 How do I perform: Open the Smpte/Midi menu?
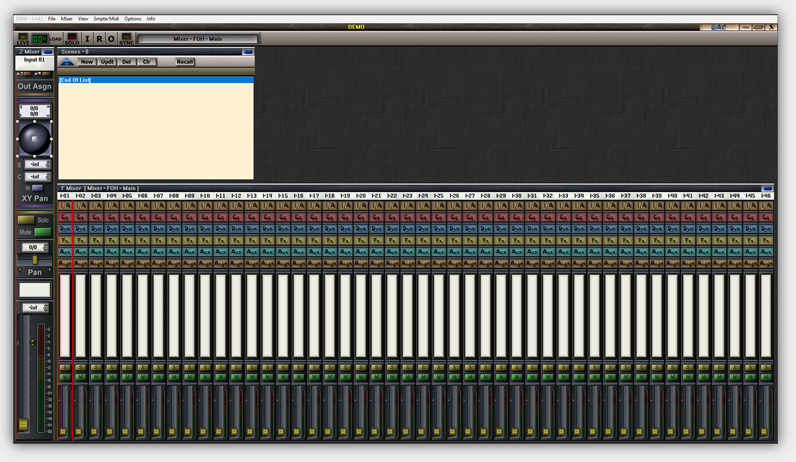click(x=106, y=18)
